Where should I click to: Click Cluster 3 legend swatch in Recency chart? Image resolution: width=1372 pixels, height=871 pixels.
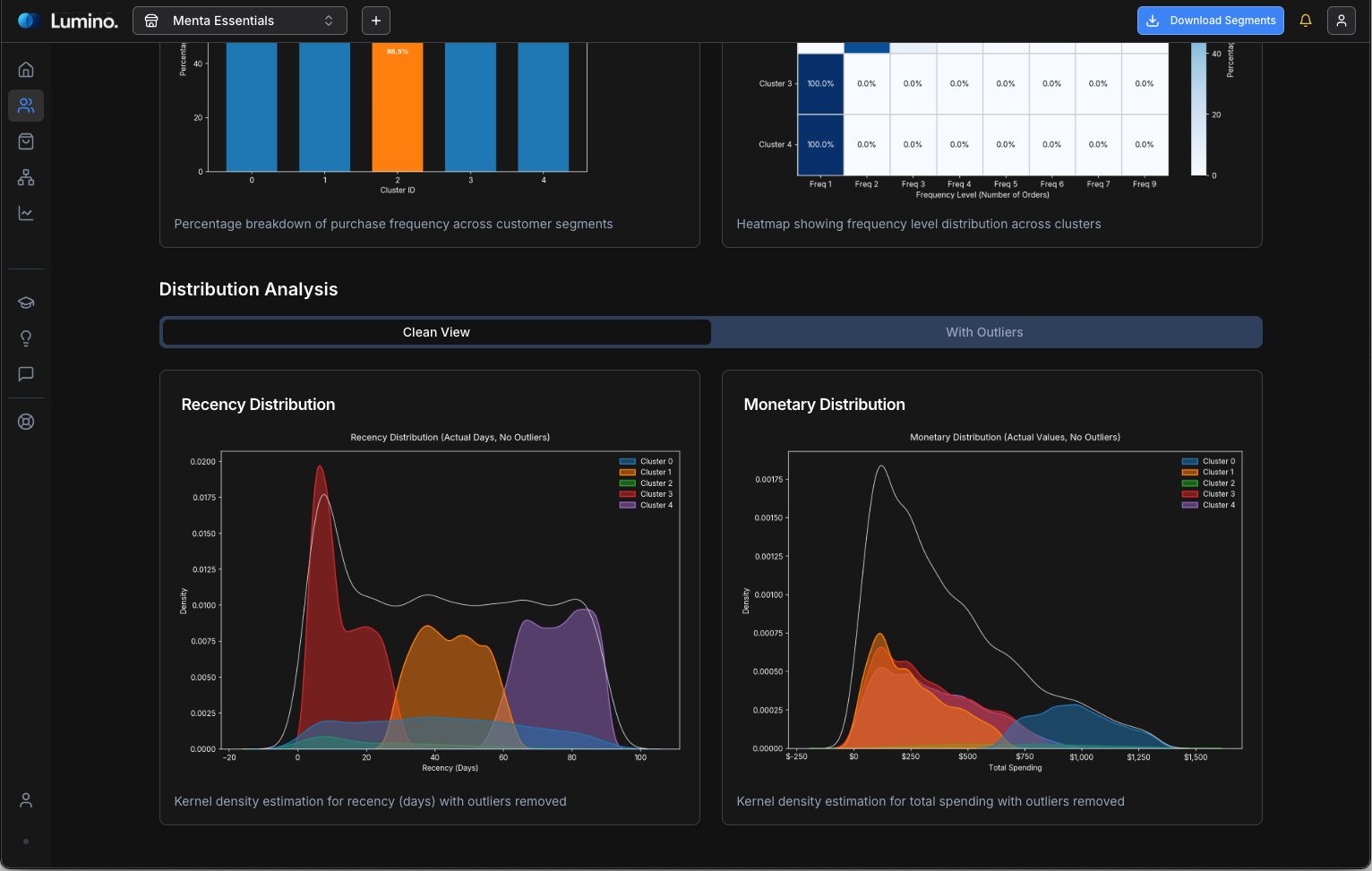tap(628, 494)
